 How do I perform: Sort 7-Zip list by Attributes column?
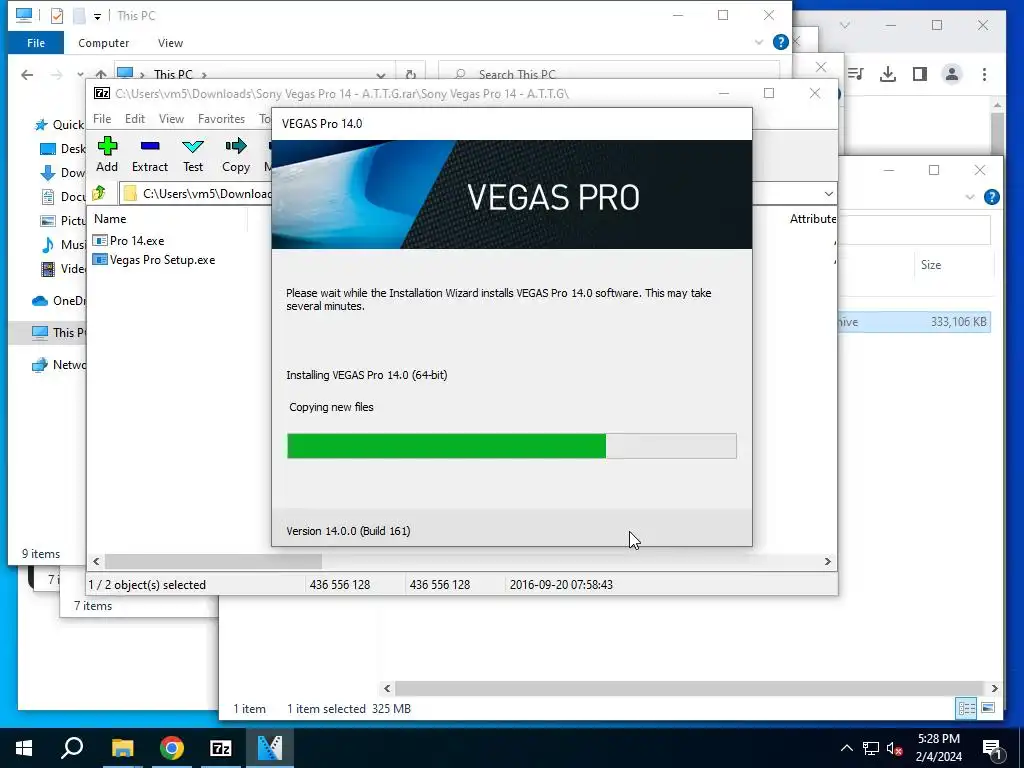(812, 219)
